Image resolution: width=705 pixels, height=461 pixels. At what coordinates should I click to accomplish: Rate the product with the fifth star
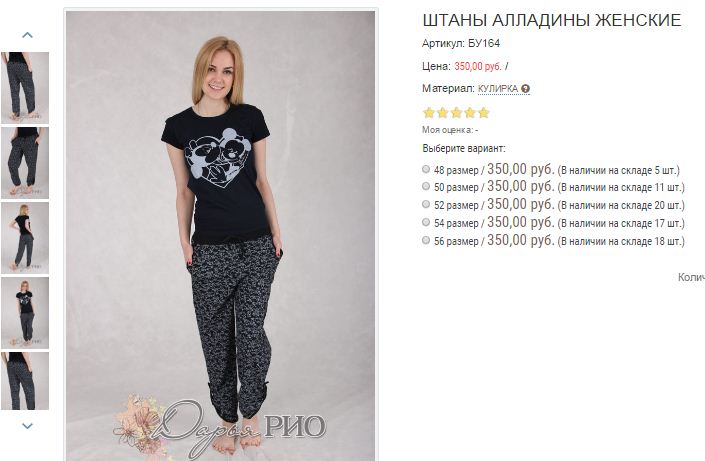(x=483, y=112)
